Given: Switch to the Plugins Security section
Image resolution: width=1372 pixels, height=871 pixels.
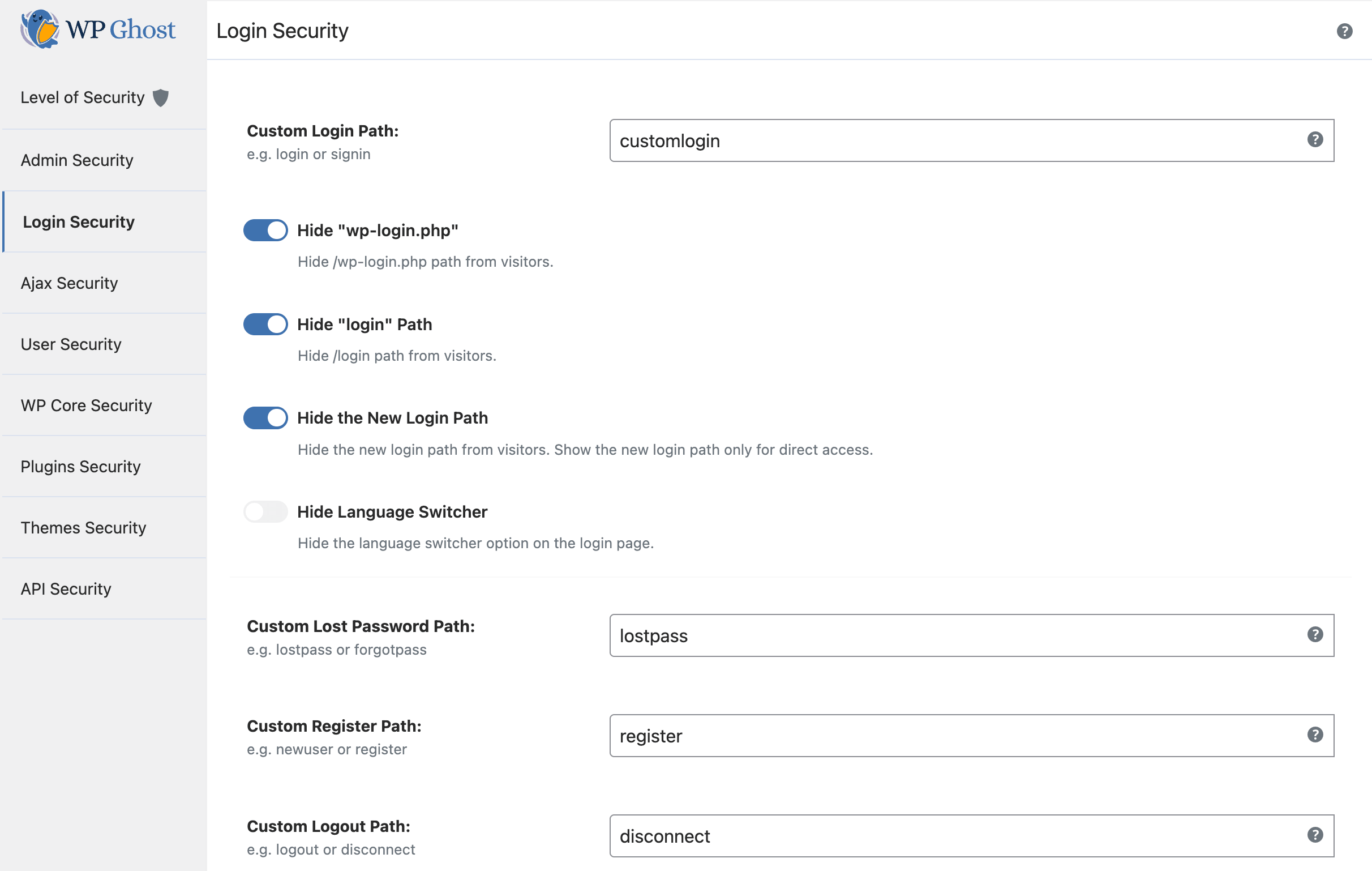Looking at the screenshot, I should [x=81, y=467].
